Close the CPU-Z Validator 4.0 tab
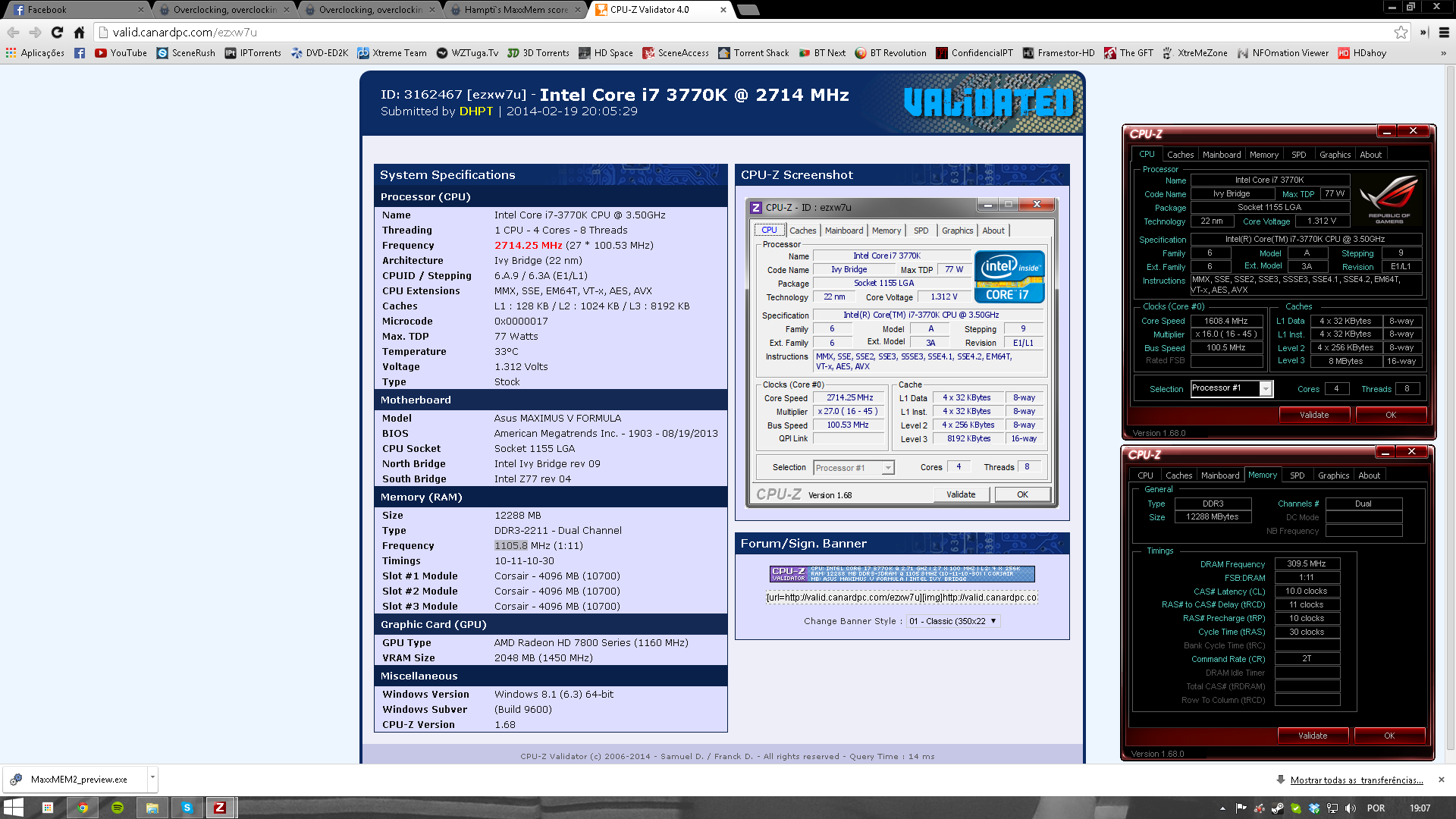Viewport: 1456px width, 819px height. (x=723, y=10)
